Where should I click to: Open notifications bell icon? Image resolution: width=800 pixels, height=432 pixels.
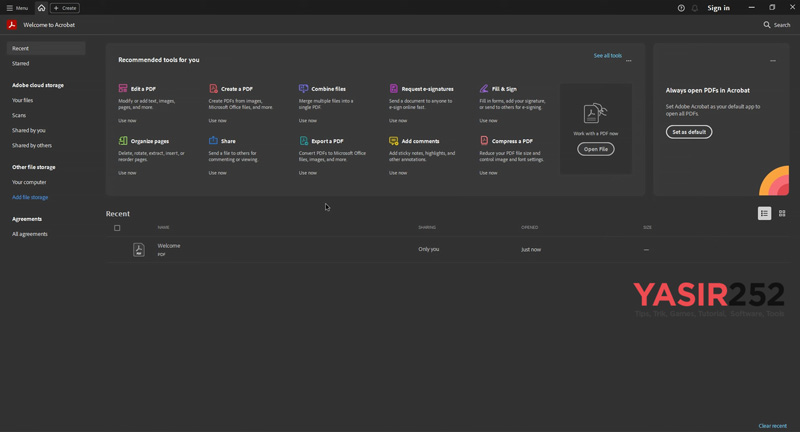(695, 8)
